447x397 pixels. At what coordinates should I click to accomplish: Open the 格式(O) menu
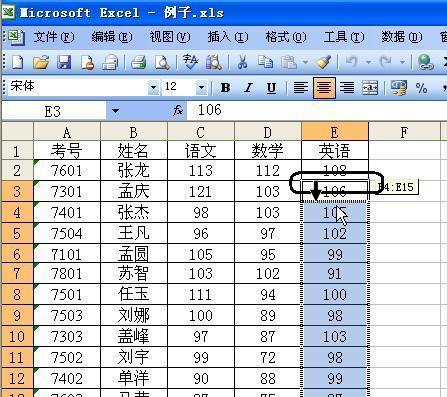[286, 37]
